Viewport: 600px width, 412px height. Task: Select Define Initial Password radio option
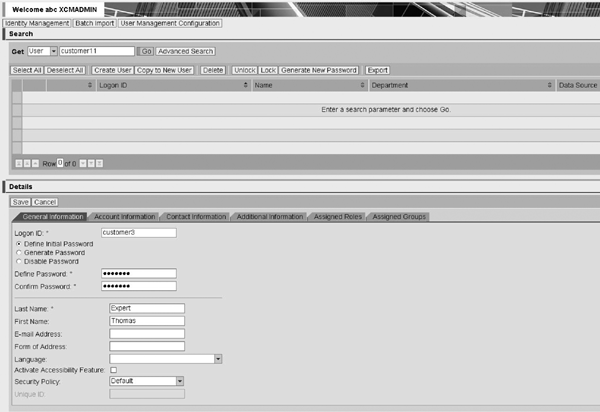[x=19, y=244]
